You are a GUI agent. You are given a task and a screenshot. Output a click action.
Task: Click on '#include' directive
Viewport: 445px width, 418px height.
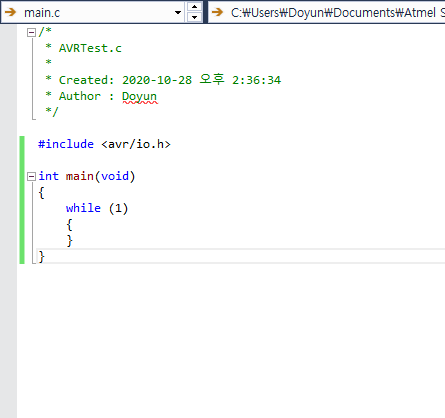pos(66,144)
